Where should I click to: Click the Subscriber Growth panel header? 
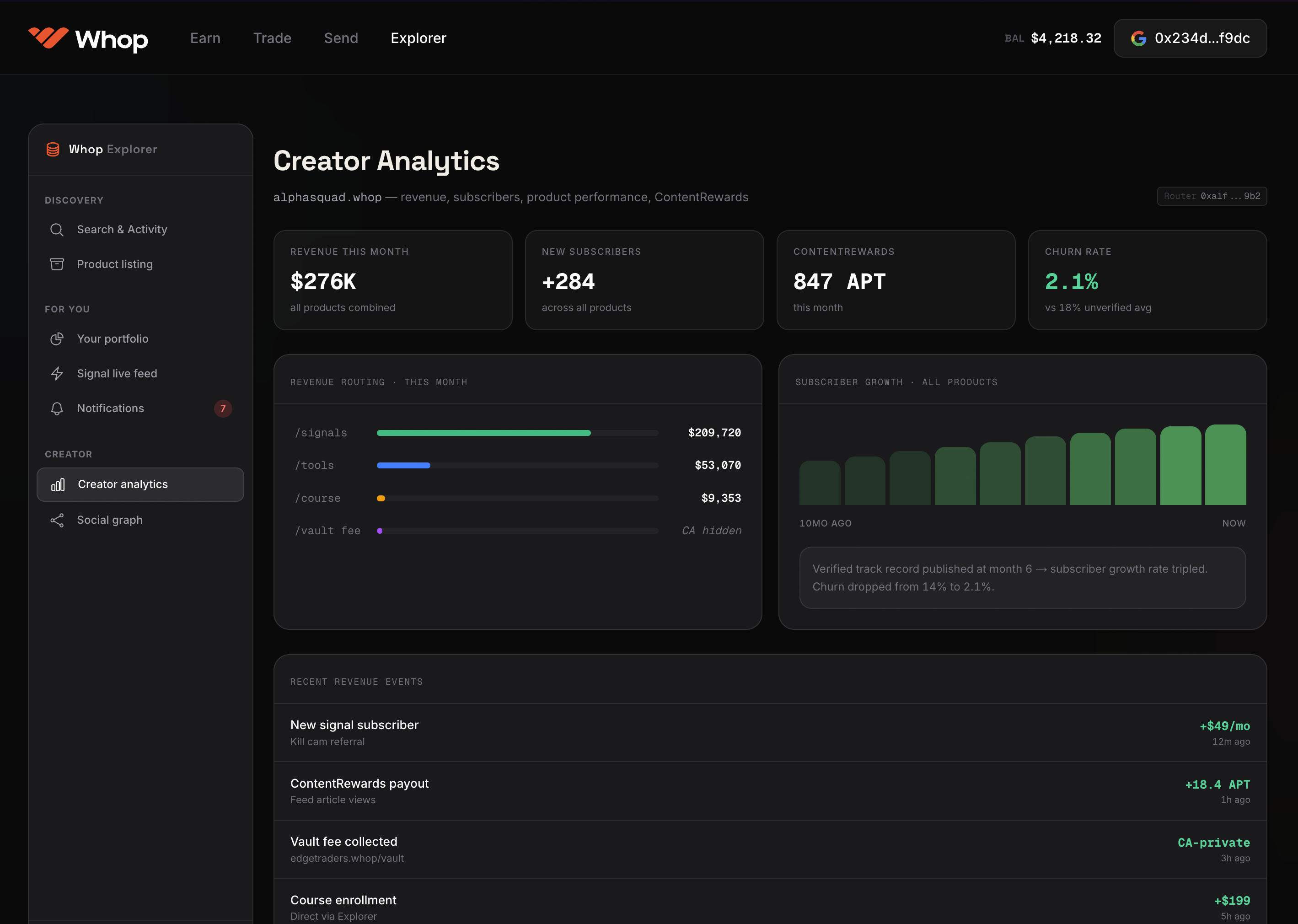(x=1022, y=380)
